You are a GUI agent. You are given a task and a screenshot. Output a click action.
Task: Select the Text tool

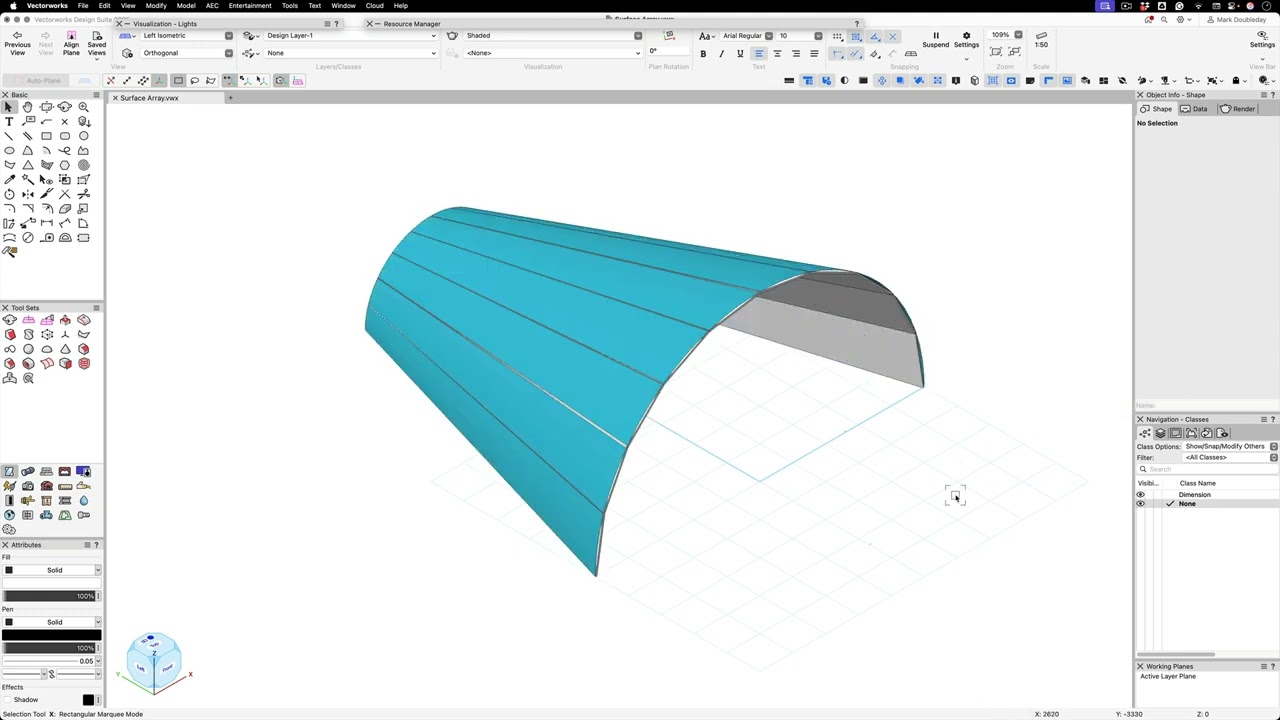click(x=9, y=121)
